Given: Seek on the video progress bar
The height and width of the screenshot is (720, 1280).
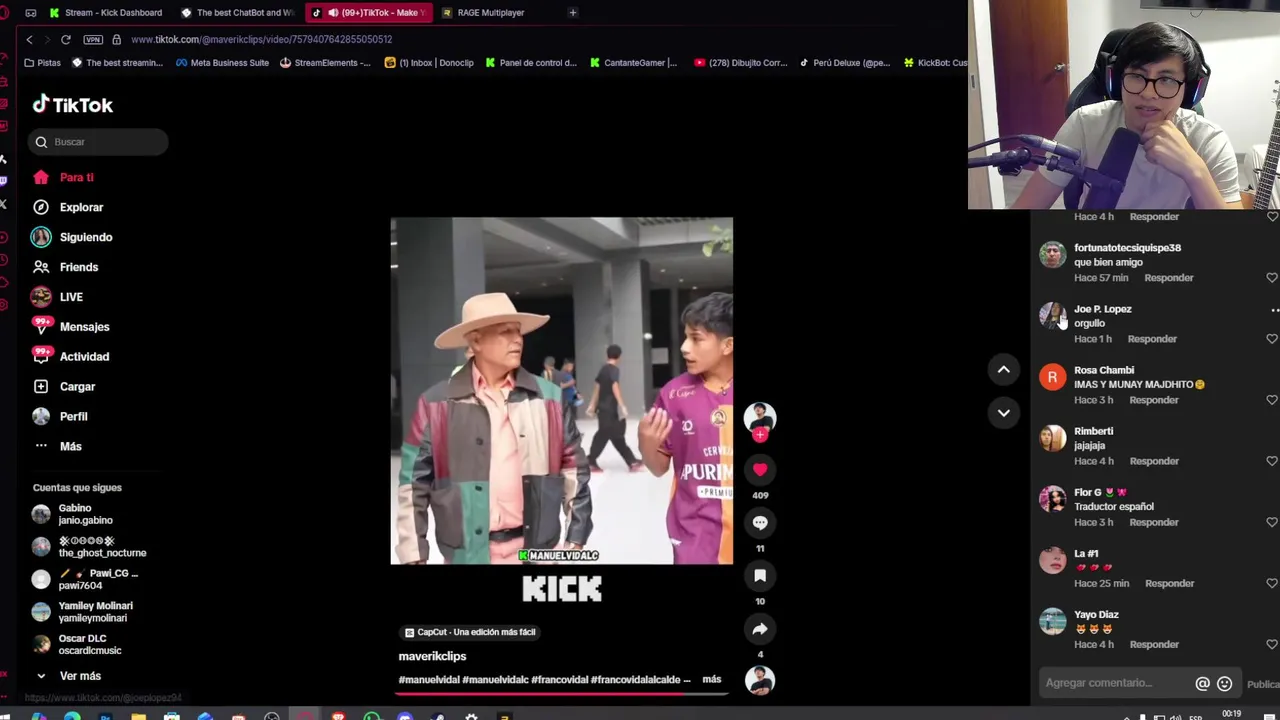Looking at the screenshot, I should tap(560, 692).
